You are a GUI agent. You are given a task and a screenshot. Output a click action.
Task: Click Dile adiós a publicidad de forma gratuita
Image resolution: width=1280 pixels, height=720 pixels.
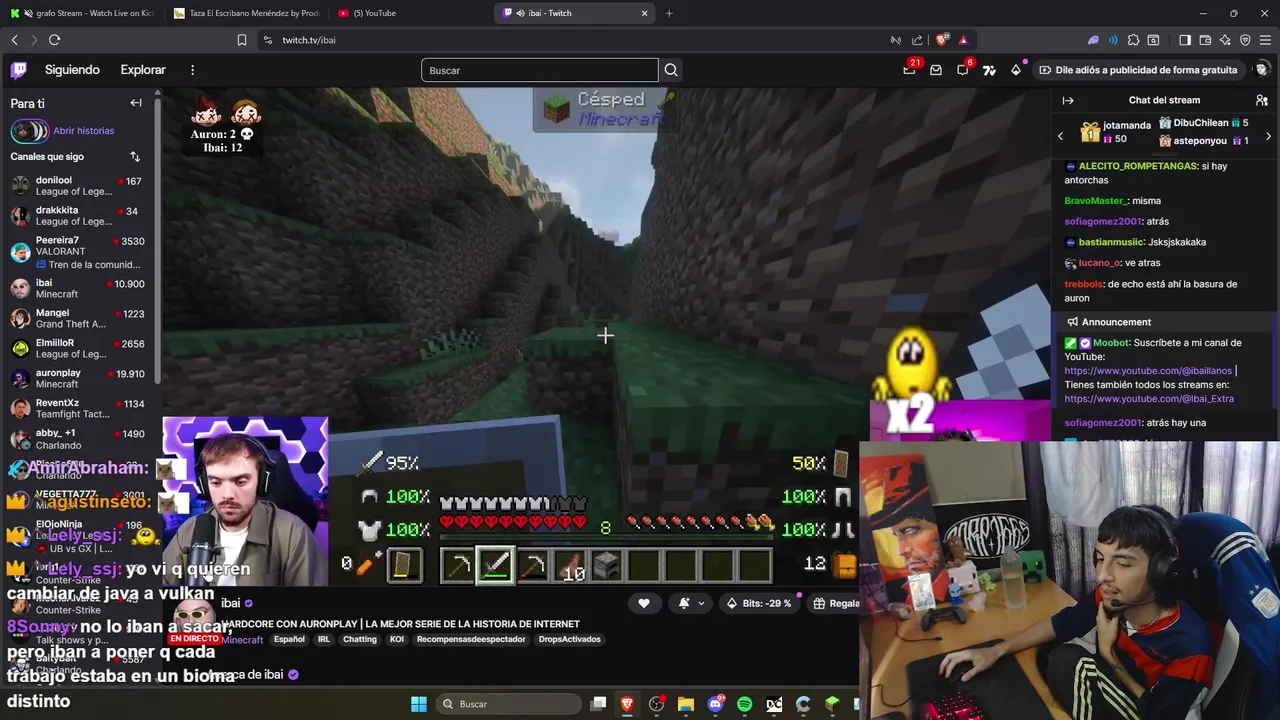click(x=1138, y=70)
